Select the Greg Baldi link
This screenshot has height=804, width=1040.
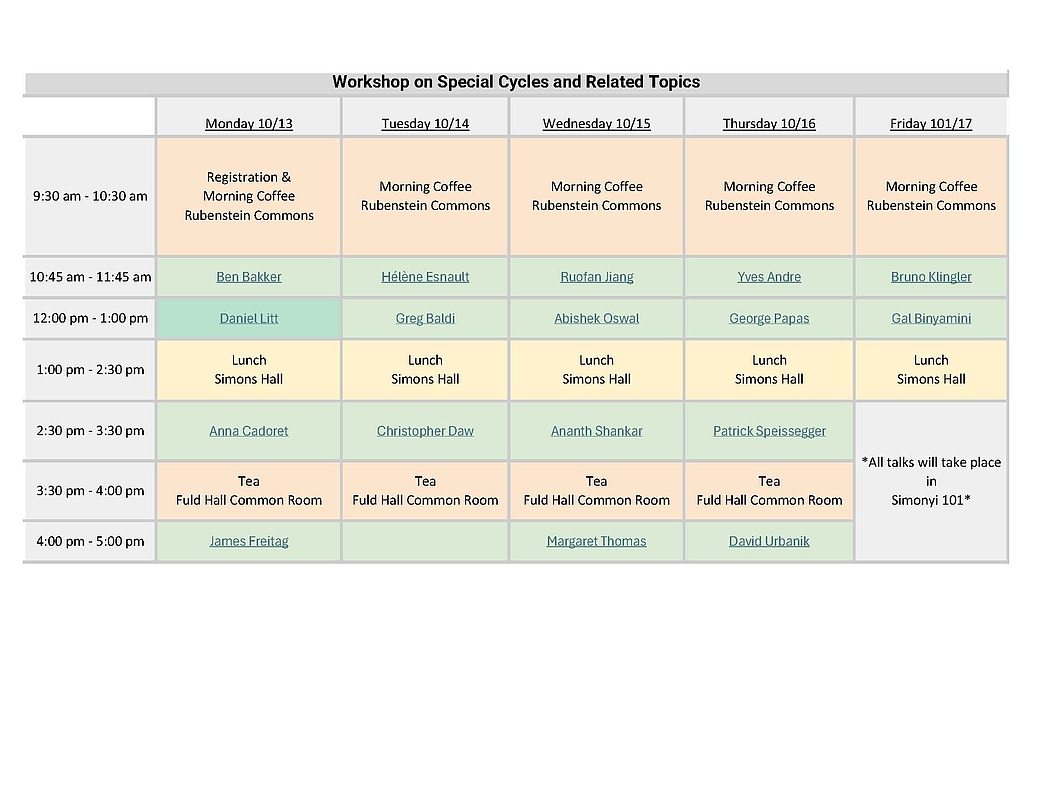(425, 319)
